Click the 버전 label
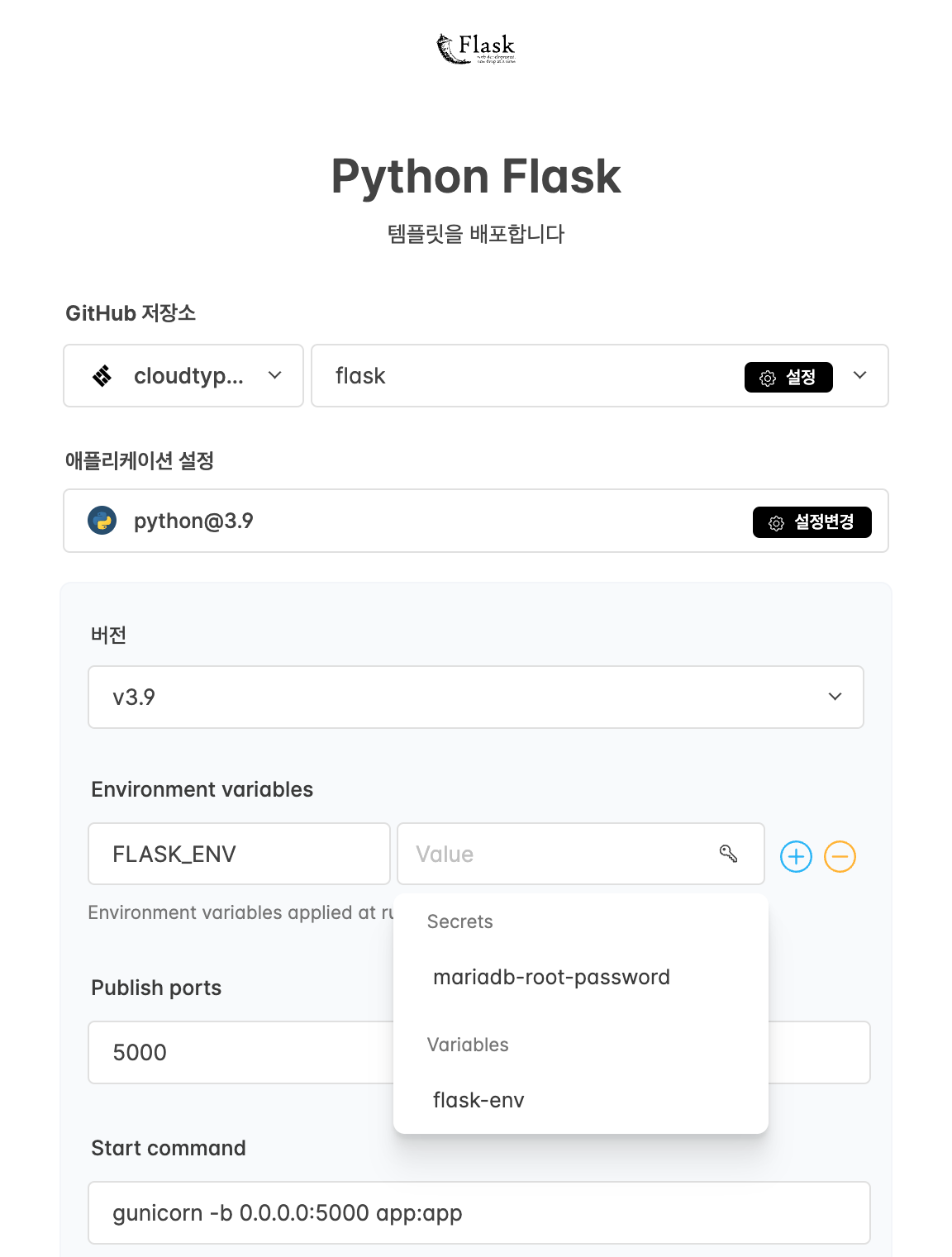 [x=108, y=635]
